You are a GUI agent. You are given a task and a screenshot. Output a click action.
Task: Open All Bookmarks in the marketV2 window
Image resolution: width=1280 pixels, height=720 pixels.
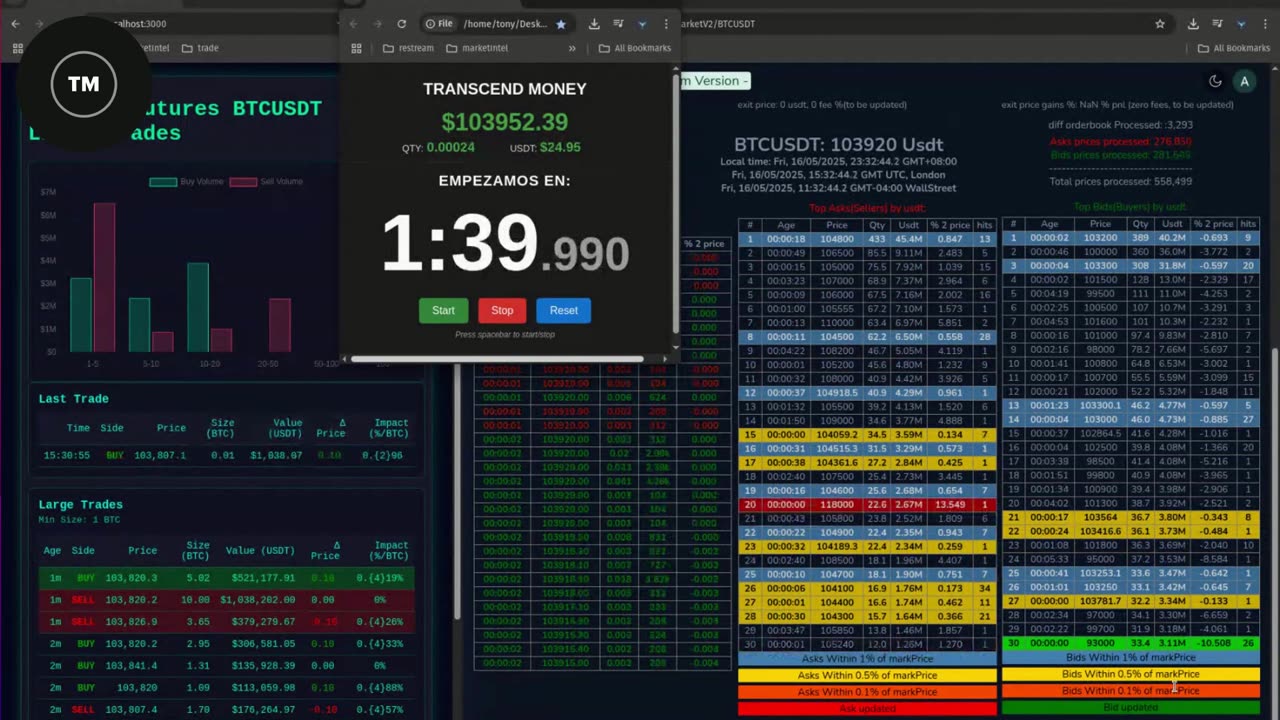1233,48
